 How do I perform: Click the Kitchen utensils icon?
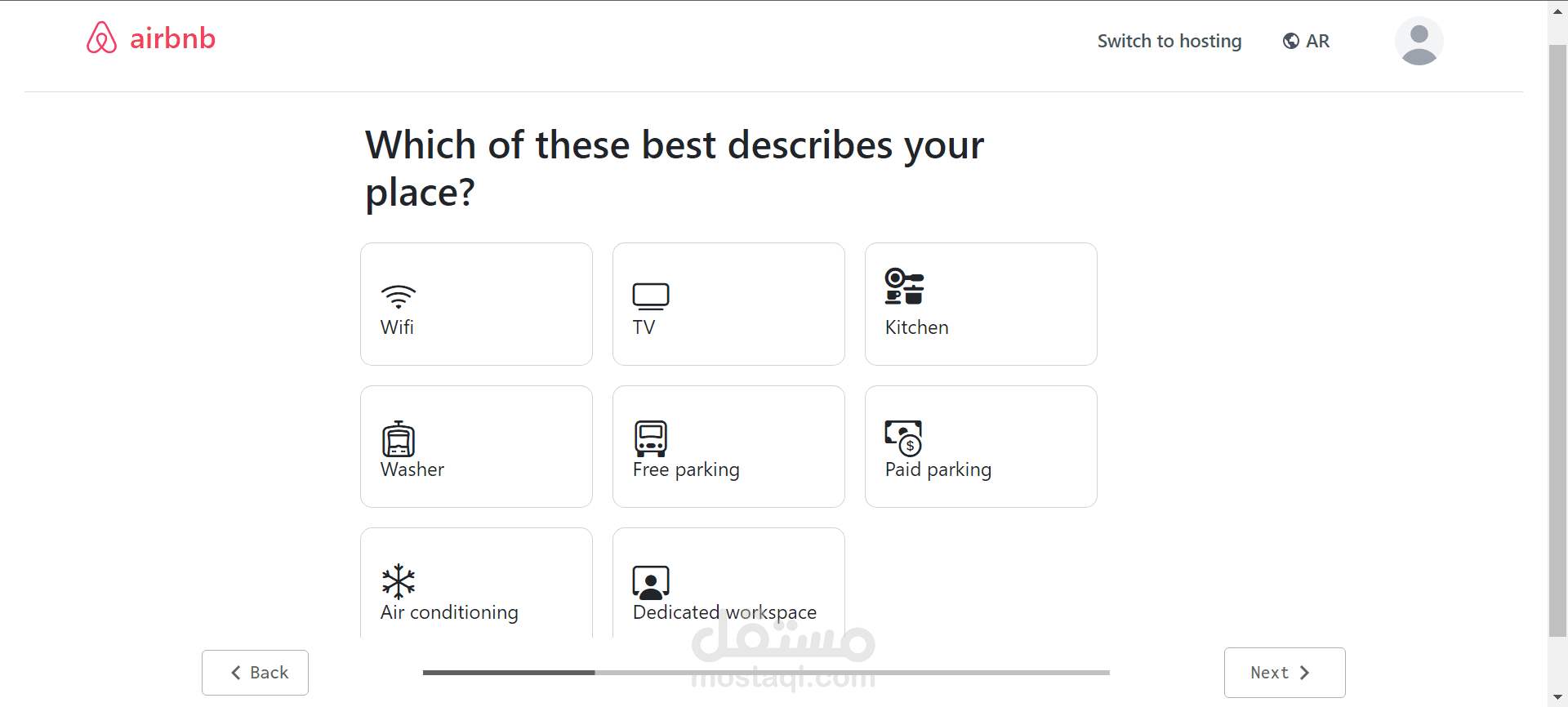pos(904,287)
